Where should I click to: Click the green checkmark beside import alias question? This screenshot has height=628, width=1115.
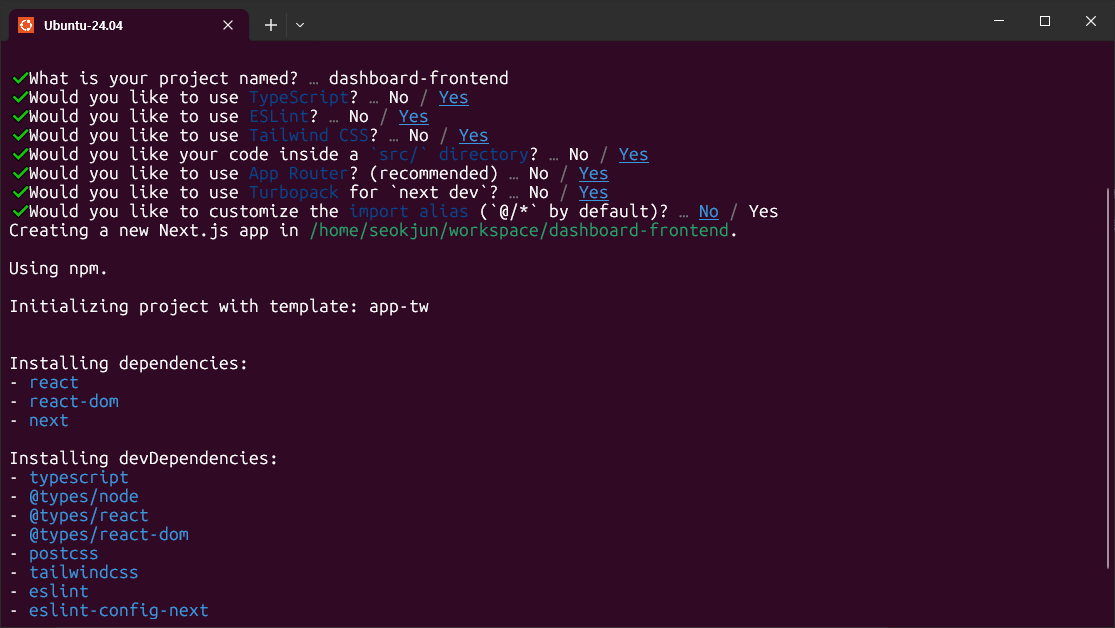[x=20, y=211]
